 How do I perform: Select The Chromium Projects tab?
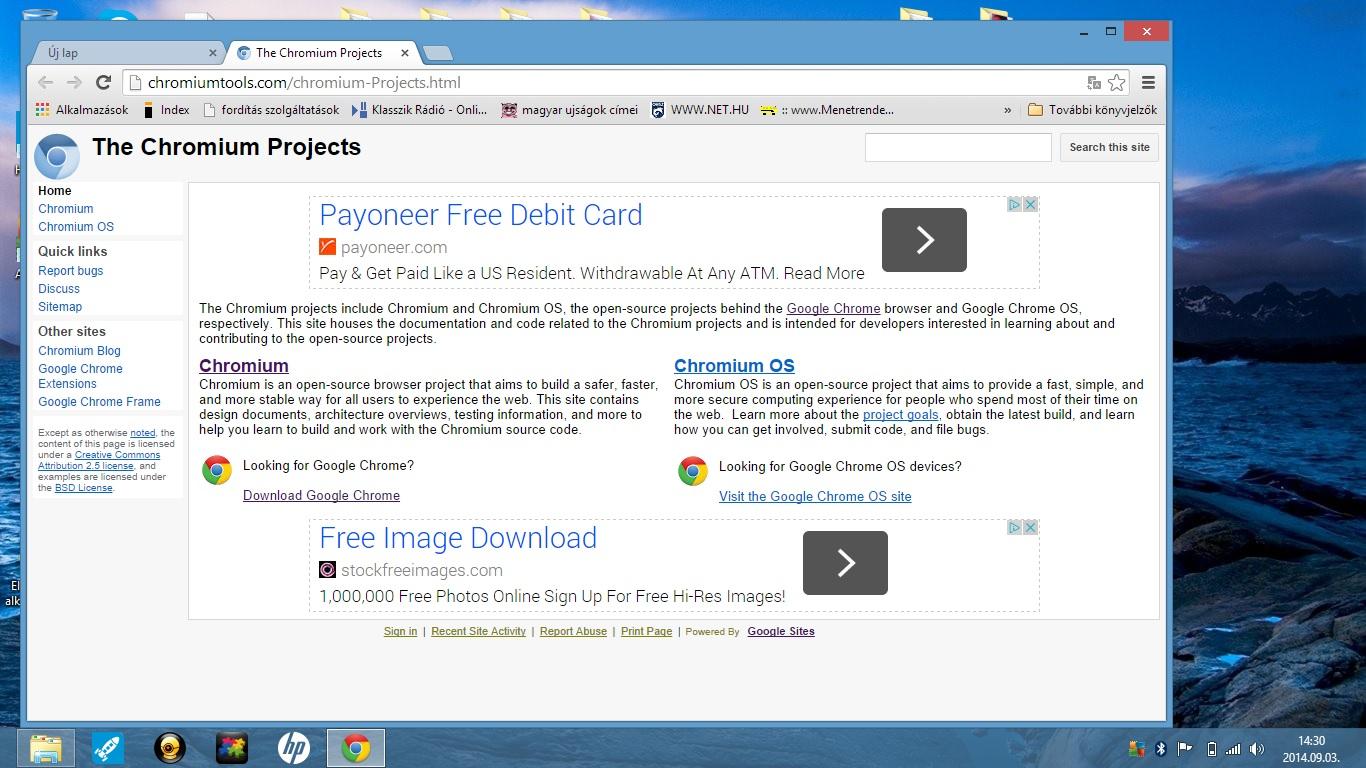(319, 53)
